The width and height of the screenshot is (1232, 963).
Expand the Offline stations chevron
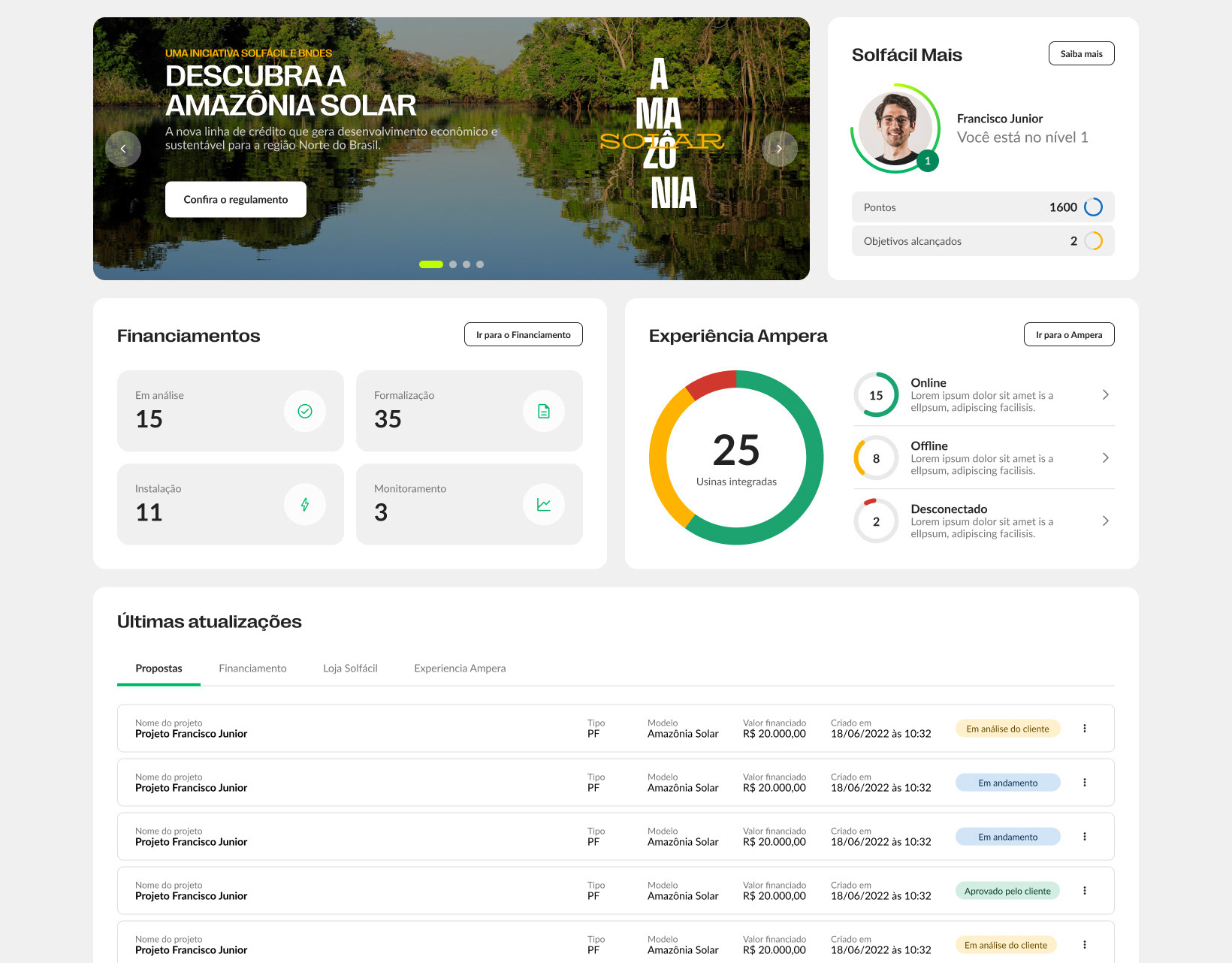1105,457
